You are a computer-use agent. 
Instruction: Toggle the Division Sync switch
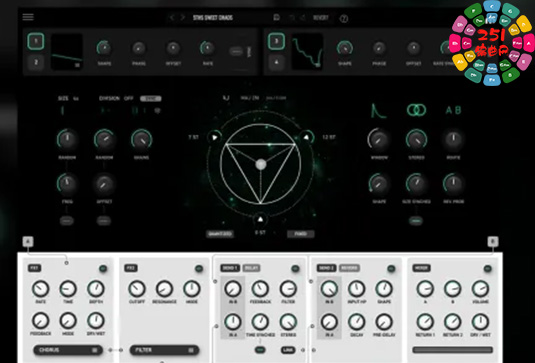tap(151, 99)
